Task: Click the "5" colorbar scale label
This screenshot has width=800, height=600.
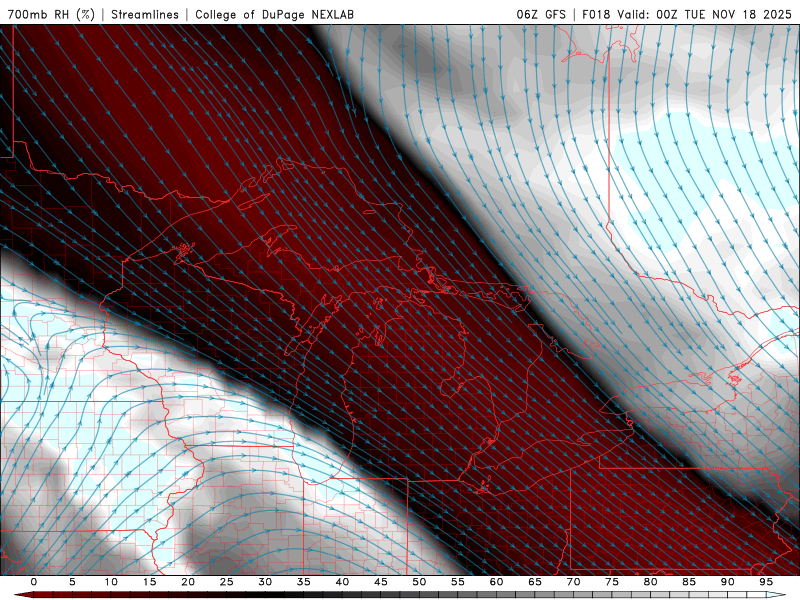Action: (72, 582)
